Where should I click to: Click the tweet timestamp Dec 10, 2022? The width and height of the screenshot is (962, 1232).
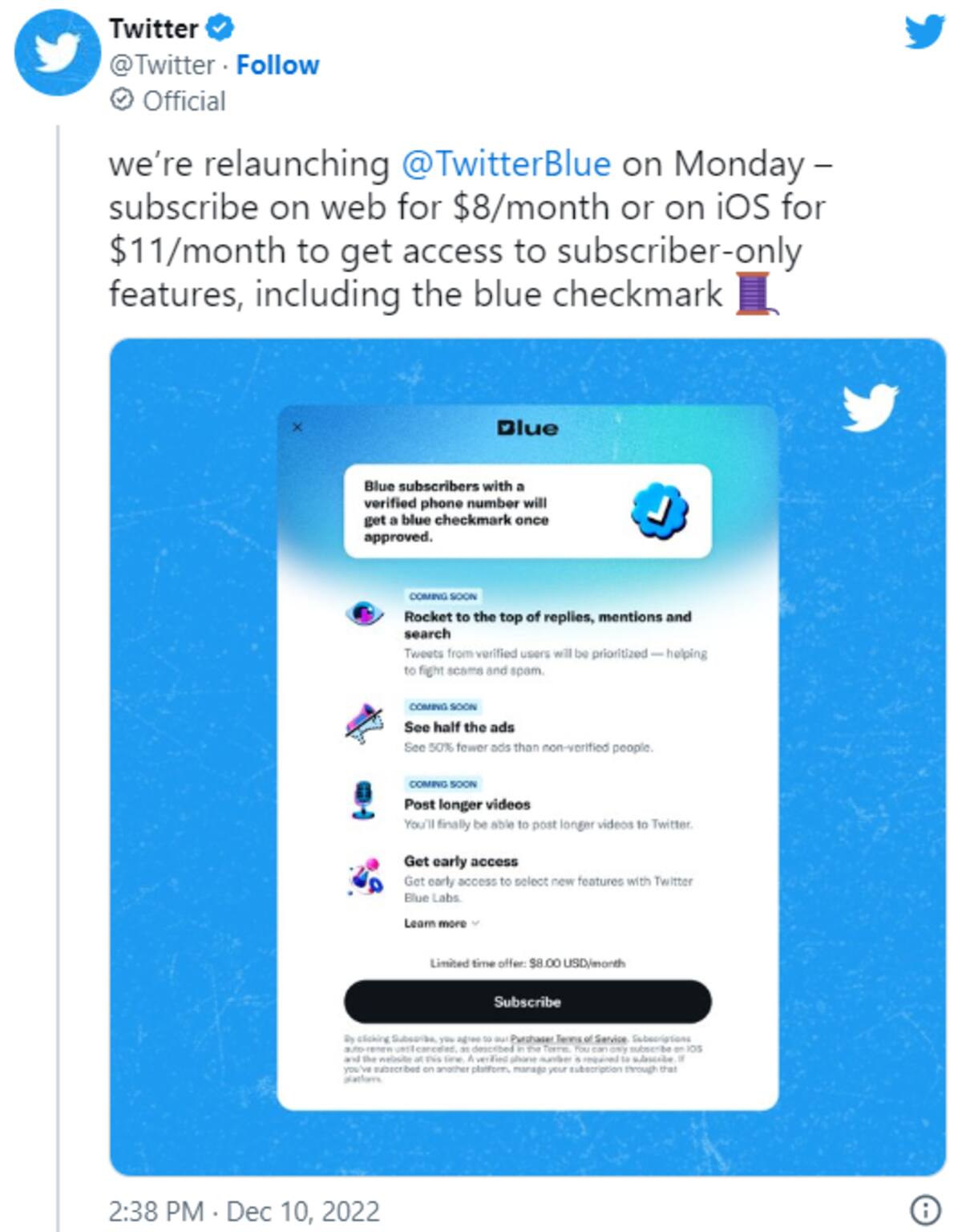(244, 1210)
